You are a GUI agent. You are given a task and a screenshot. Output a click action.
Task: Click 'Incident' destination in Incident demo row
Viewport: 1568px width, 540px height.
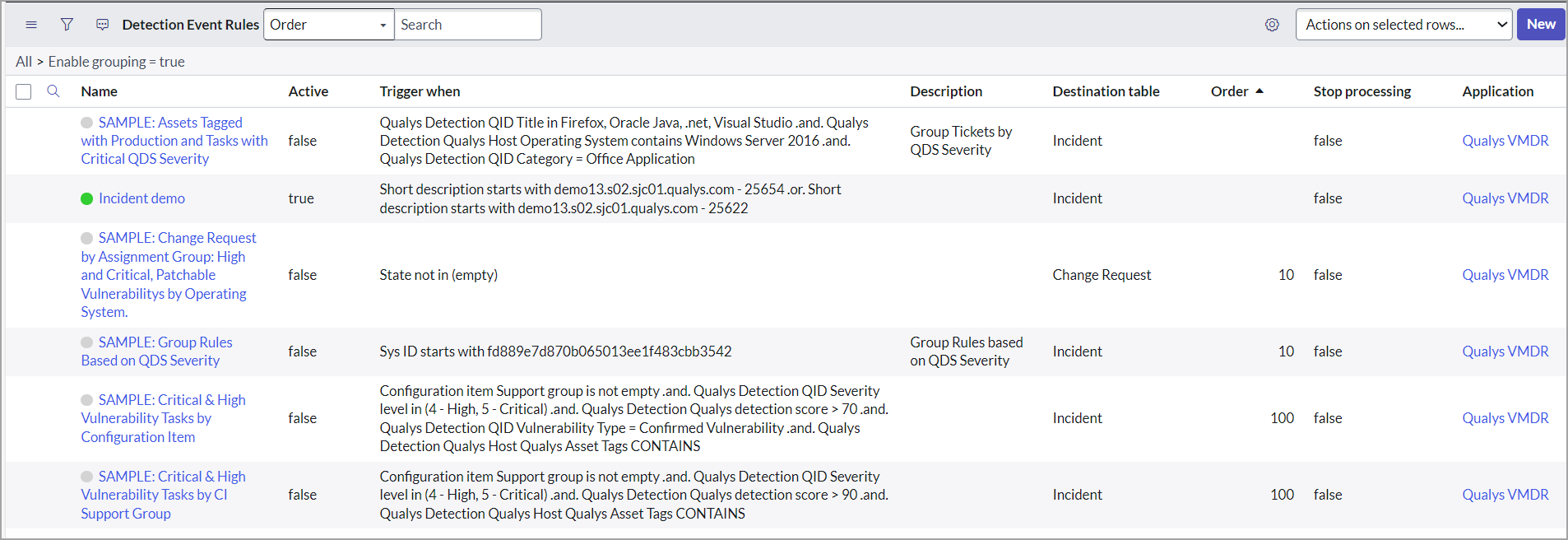[1077, 198]
